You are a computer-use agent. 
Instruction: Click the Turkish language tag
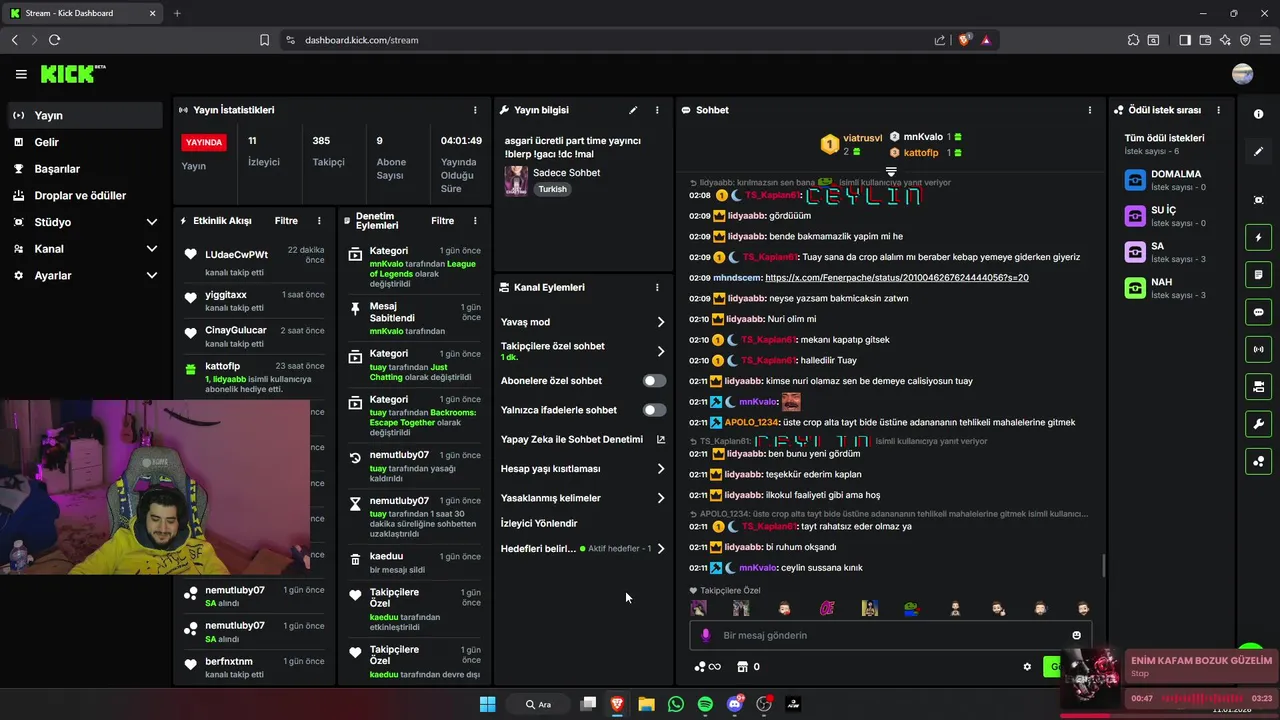tap(552, 189)
